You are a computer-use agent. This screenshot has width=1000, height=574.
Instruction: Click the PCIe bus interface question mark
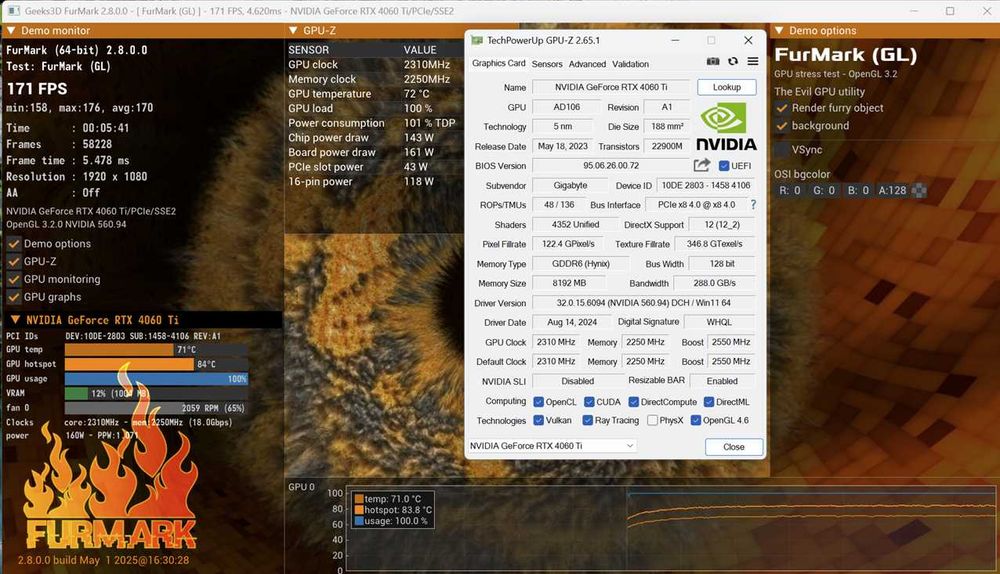[x=753, y=205]
